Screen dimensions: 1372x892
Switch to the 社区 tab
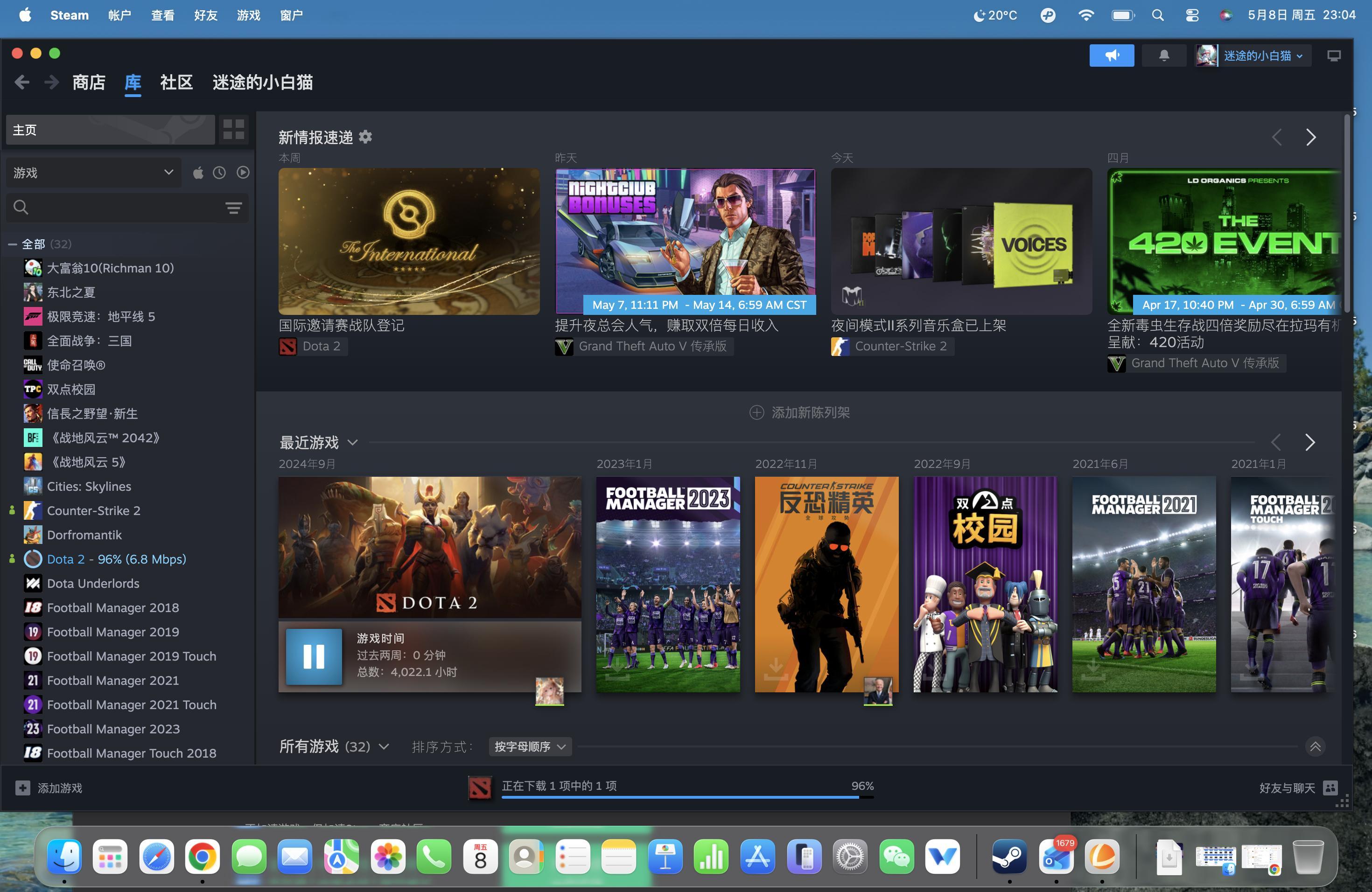coord(176,83)
